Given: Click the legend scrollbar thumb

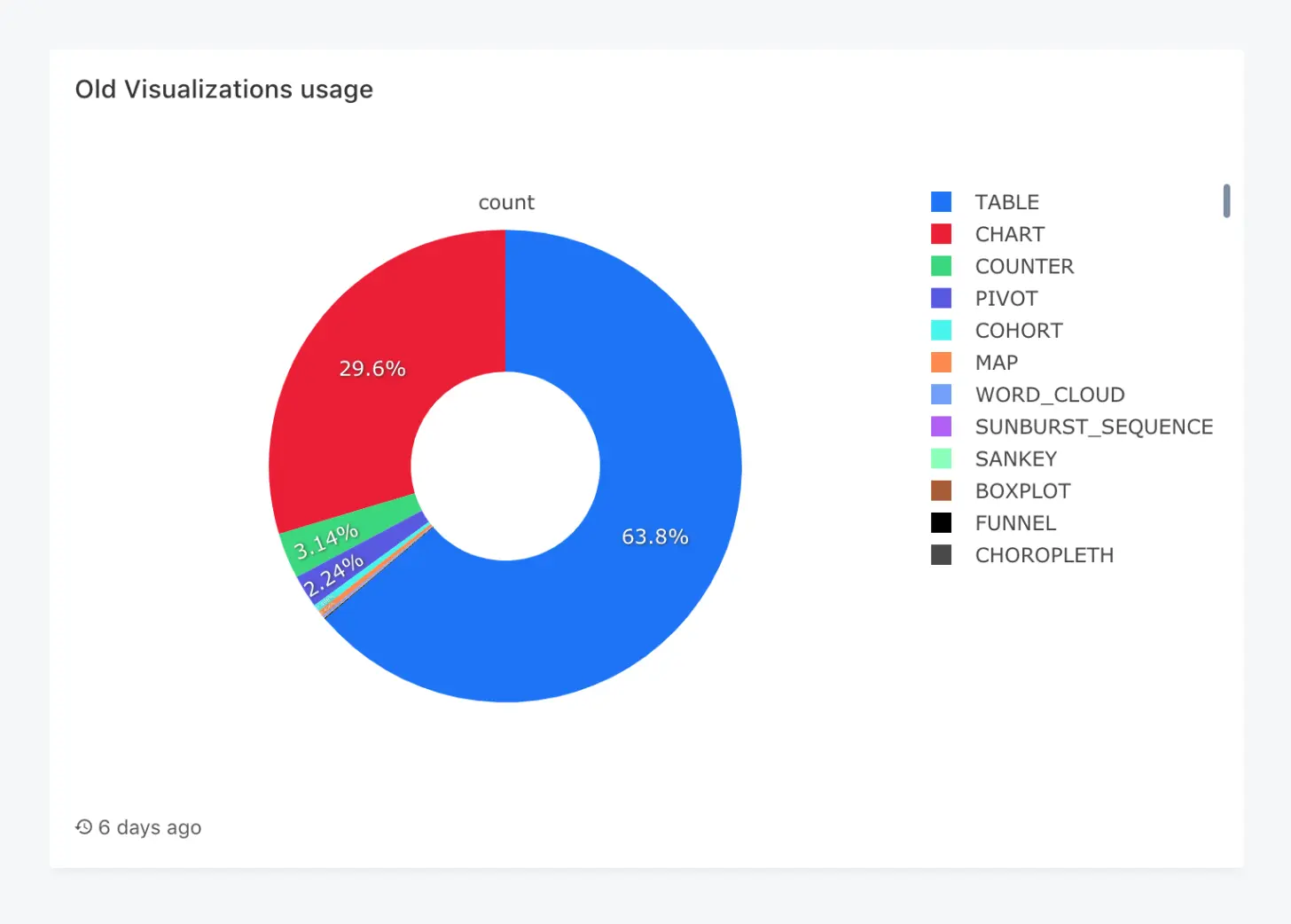Looking at the screenshot, I should coord(1226,200).
